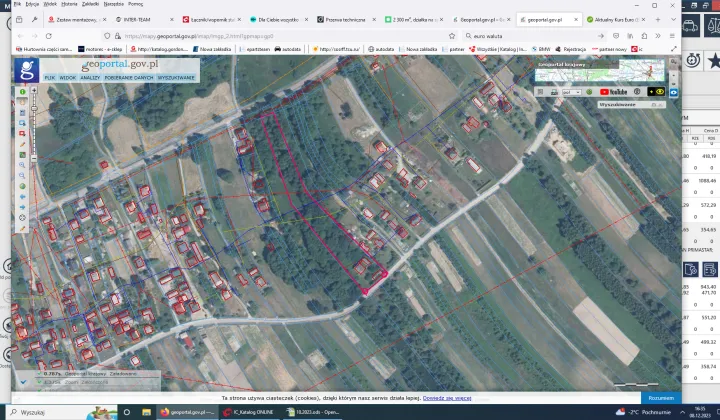This screenshot has height=420, width=720.
Task: Bookmark this page with star icon
Action: [452, 36]
